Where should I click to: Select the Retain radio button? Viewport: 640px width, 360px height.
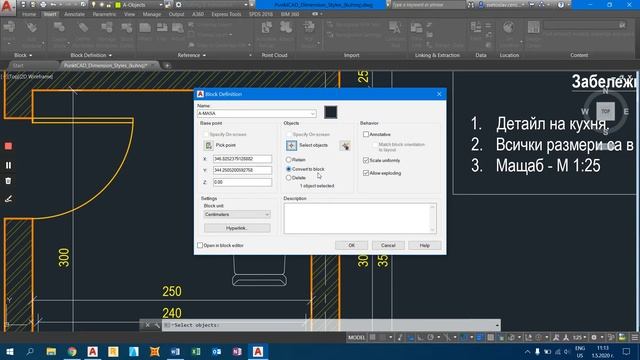tap(289, 160)
